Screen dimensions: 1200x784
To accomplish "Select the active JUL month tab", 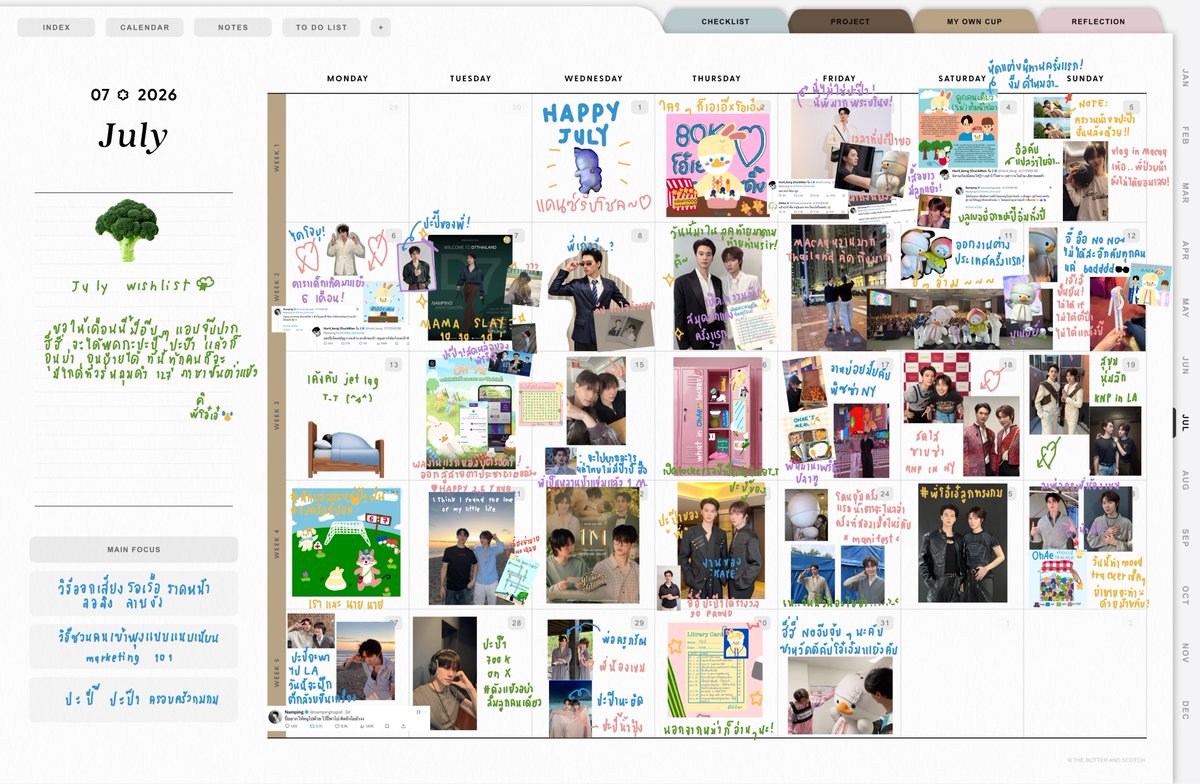I will [1185, 422].
